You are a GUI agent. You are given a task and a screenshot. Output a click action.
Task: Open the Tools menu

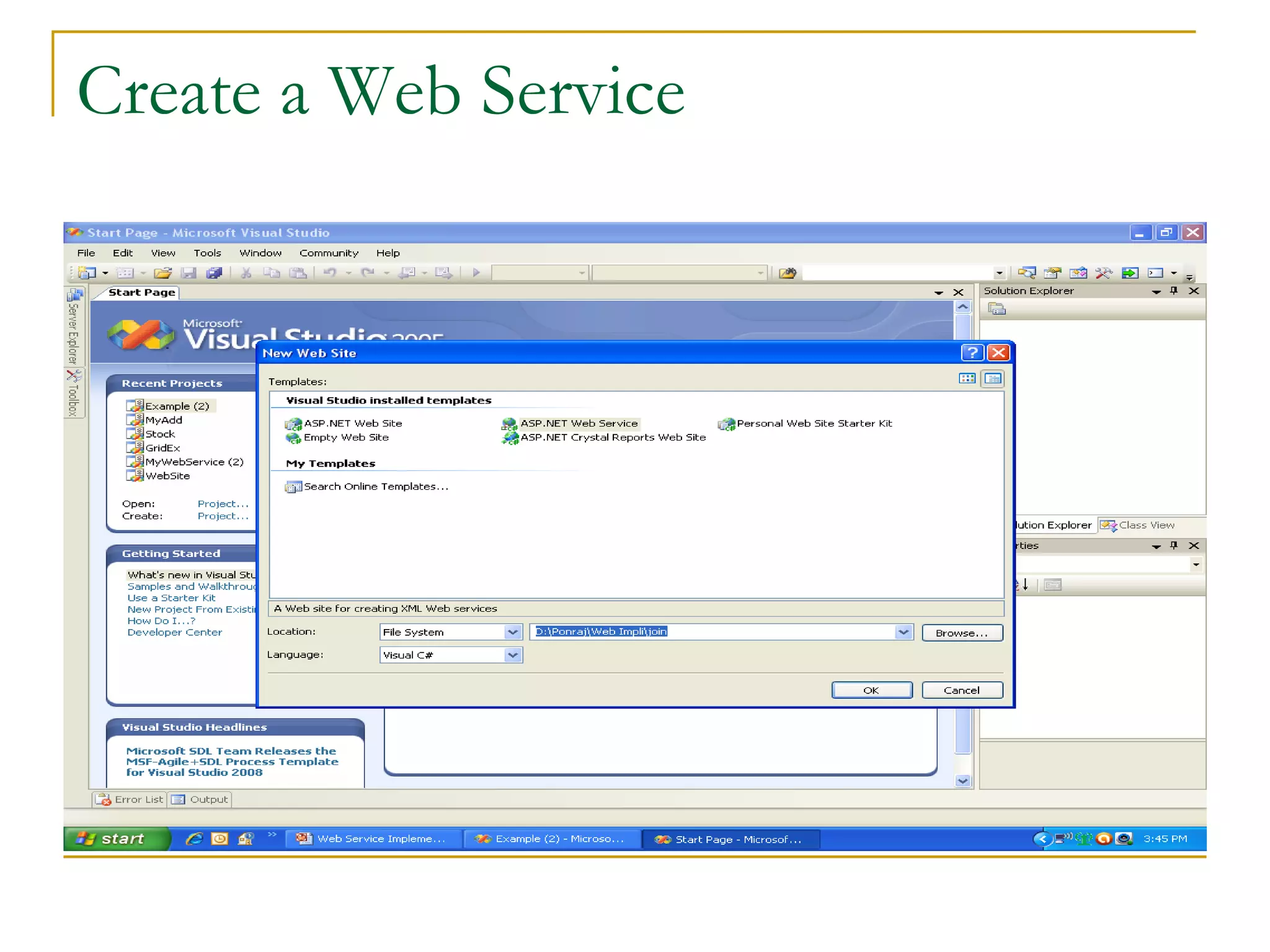207,253
